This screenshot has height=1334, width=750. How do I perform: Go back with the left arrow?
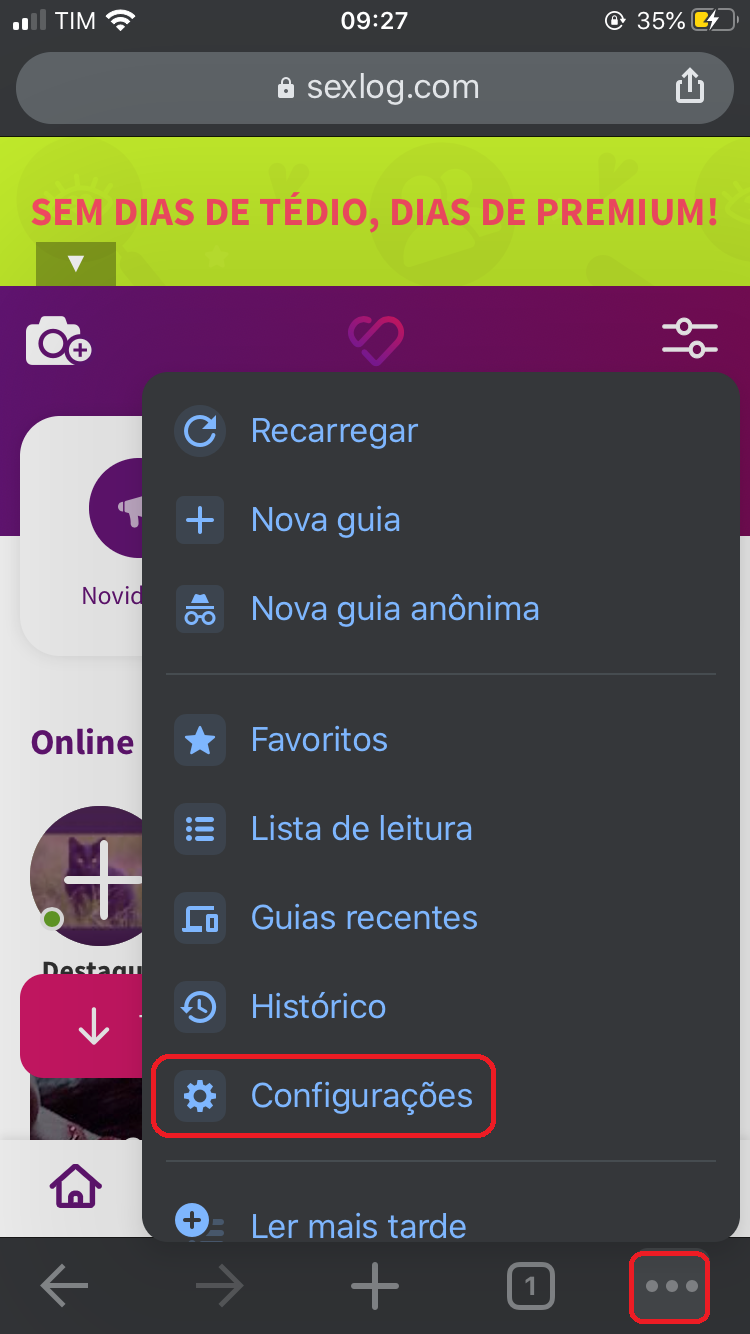pos(64,1286)
